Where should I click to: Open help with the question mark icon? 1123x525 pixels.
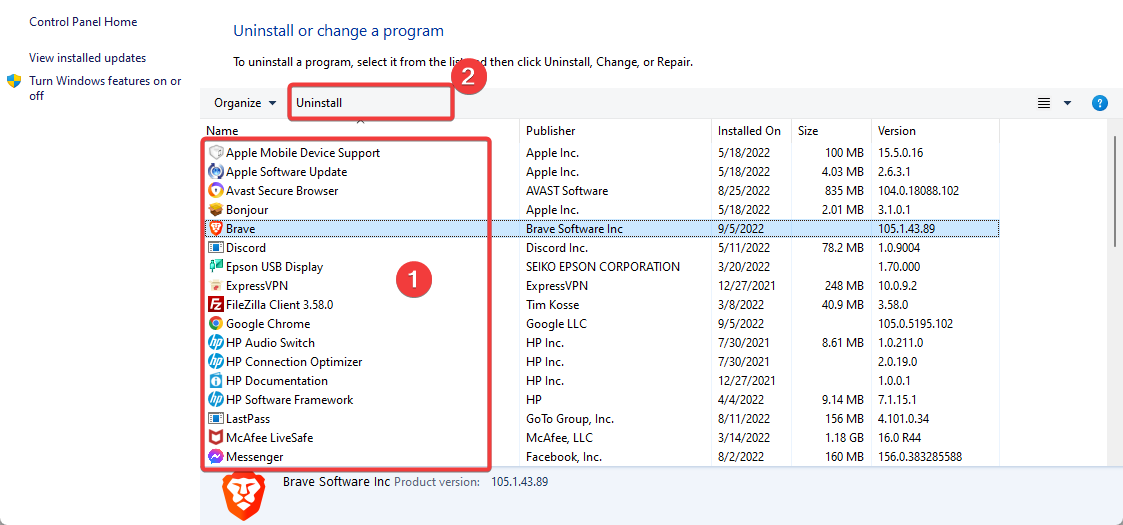tap(1099, 103)
